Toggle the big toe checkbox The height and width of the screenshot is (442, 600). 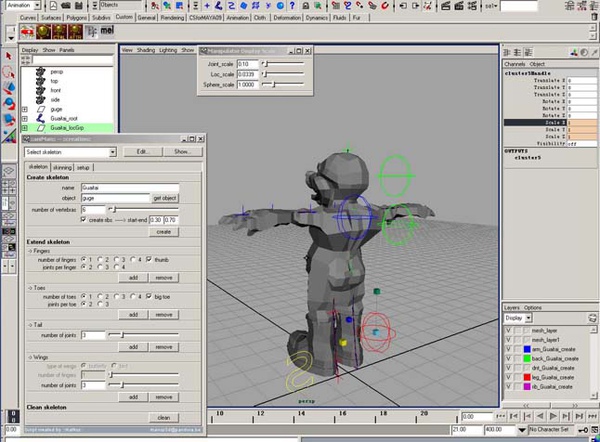point(149,295)
